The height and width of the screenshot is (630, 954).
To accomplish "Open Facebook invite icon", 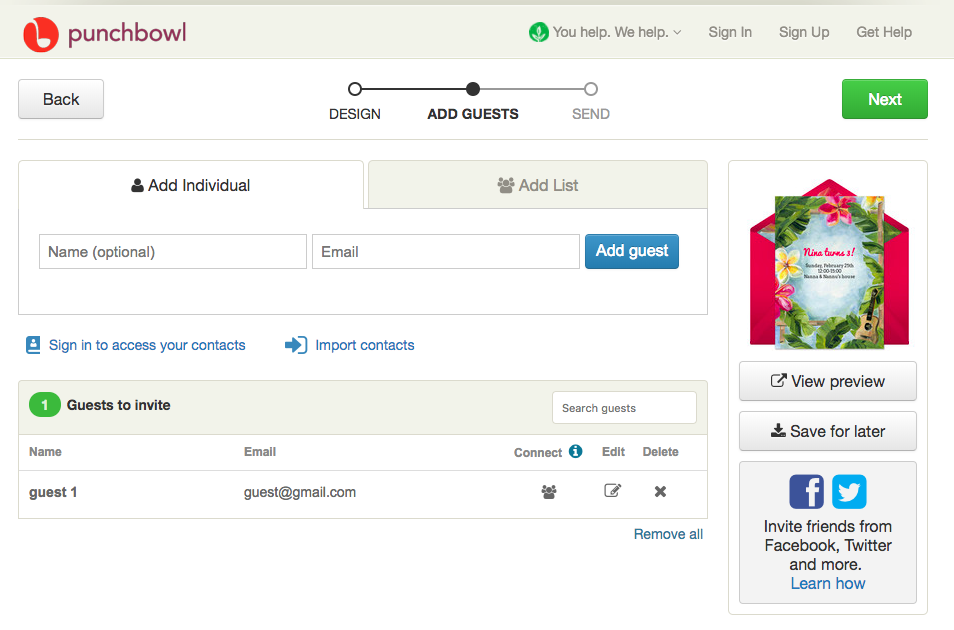I will point(807,491).
